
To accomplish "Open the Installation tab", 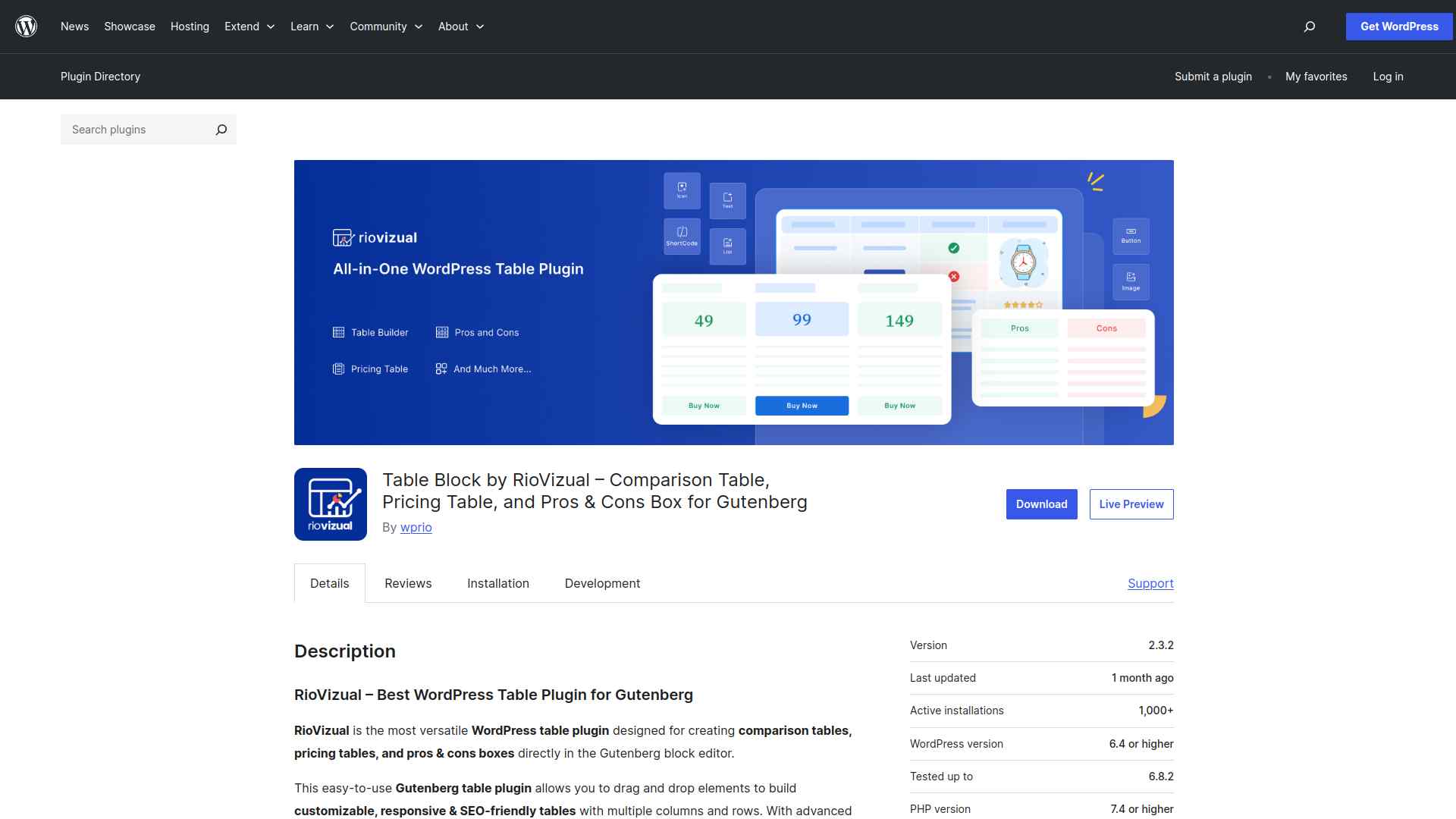I will pos(498,583).
